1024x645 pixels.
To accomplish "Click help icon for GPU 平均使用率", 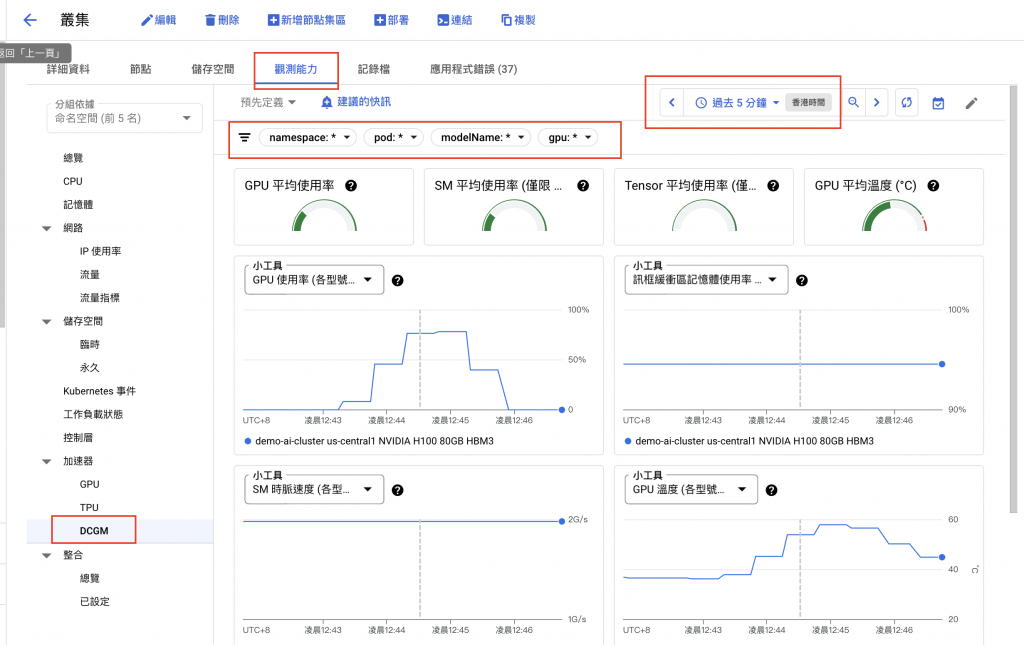I will click(351, 185).
